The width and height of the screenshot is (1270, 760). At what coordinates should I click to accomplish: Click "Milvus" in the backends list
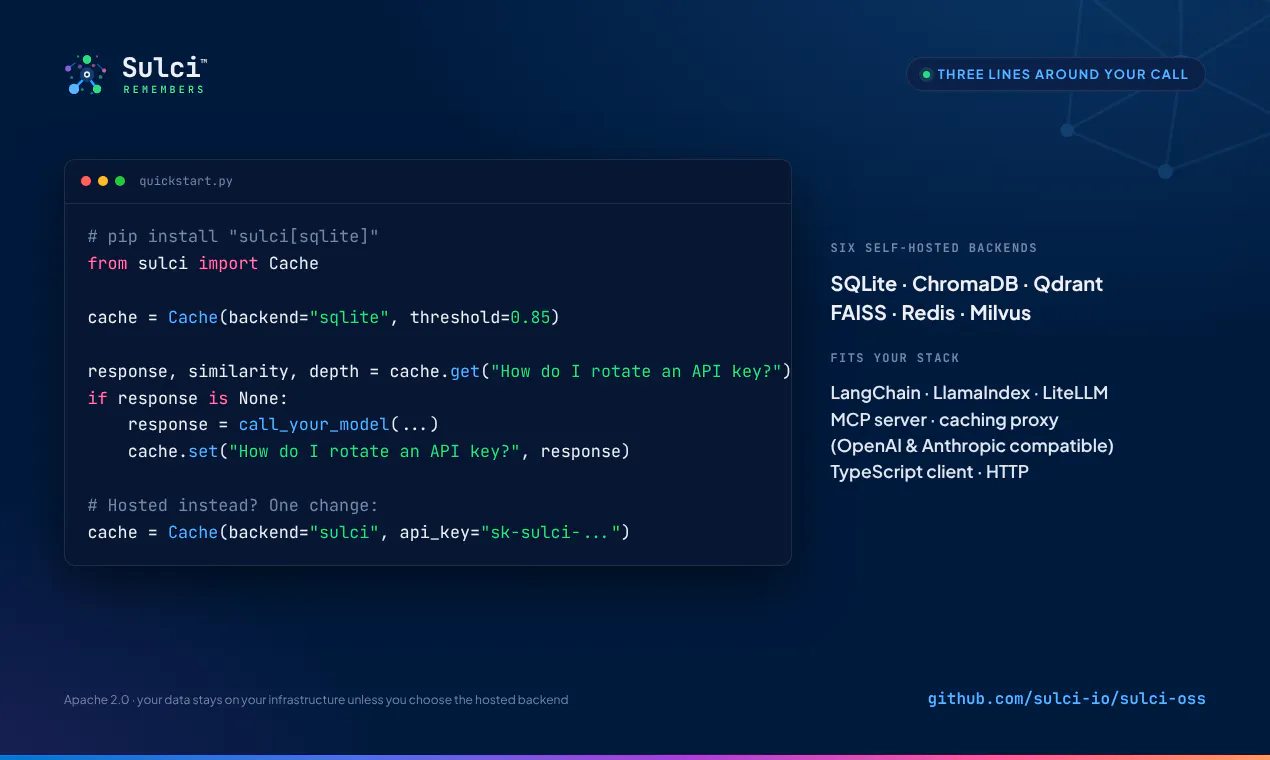1000,313
